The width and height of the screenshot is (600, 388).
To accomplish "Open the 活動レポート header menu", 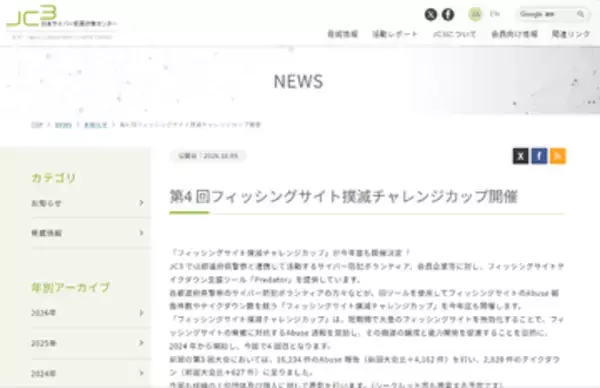I will pyautogui.click(x=395, y=34).
